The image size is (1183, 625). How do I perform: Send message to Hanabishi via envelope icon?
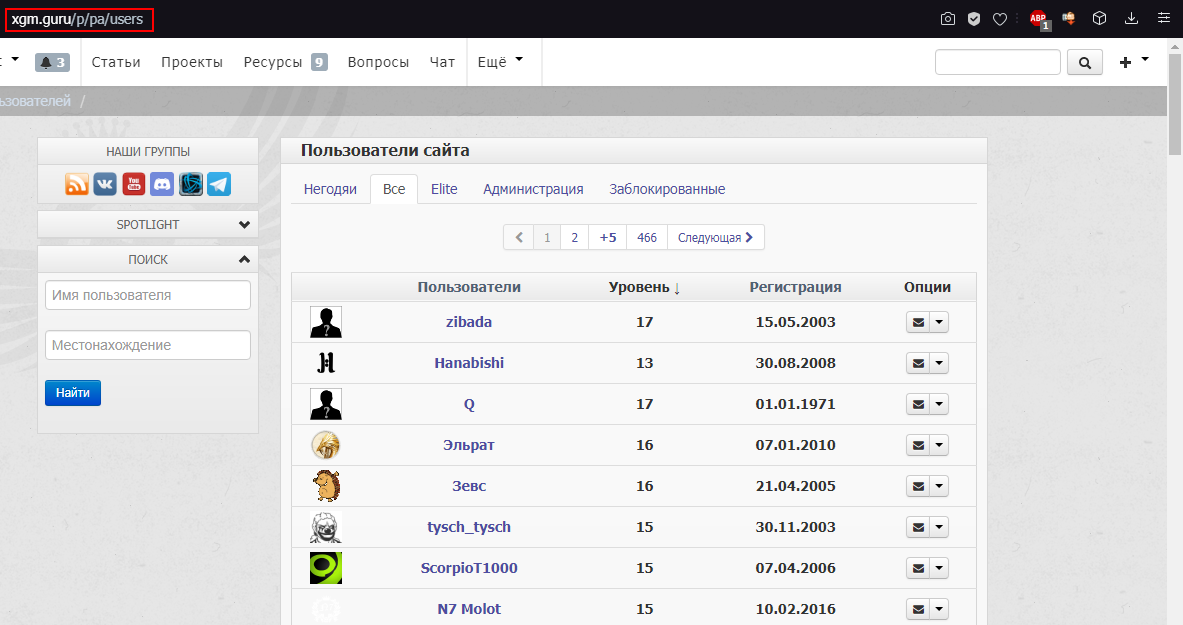[x=918, y=363]
